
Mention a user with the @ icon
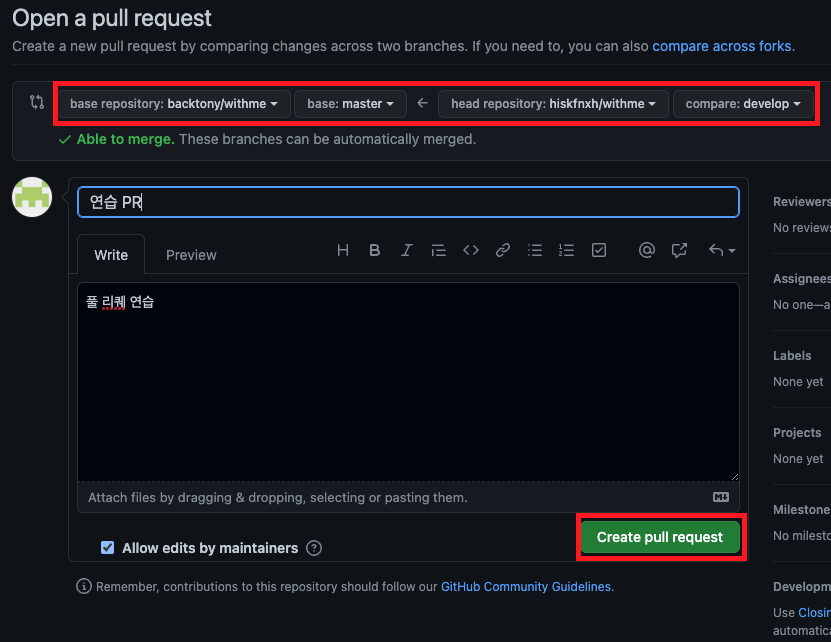click(x=647, y=250)
